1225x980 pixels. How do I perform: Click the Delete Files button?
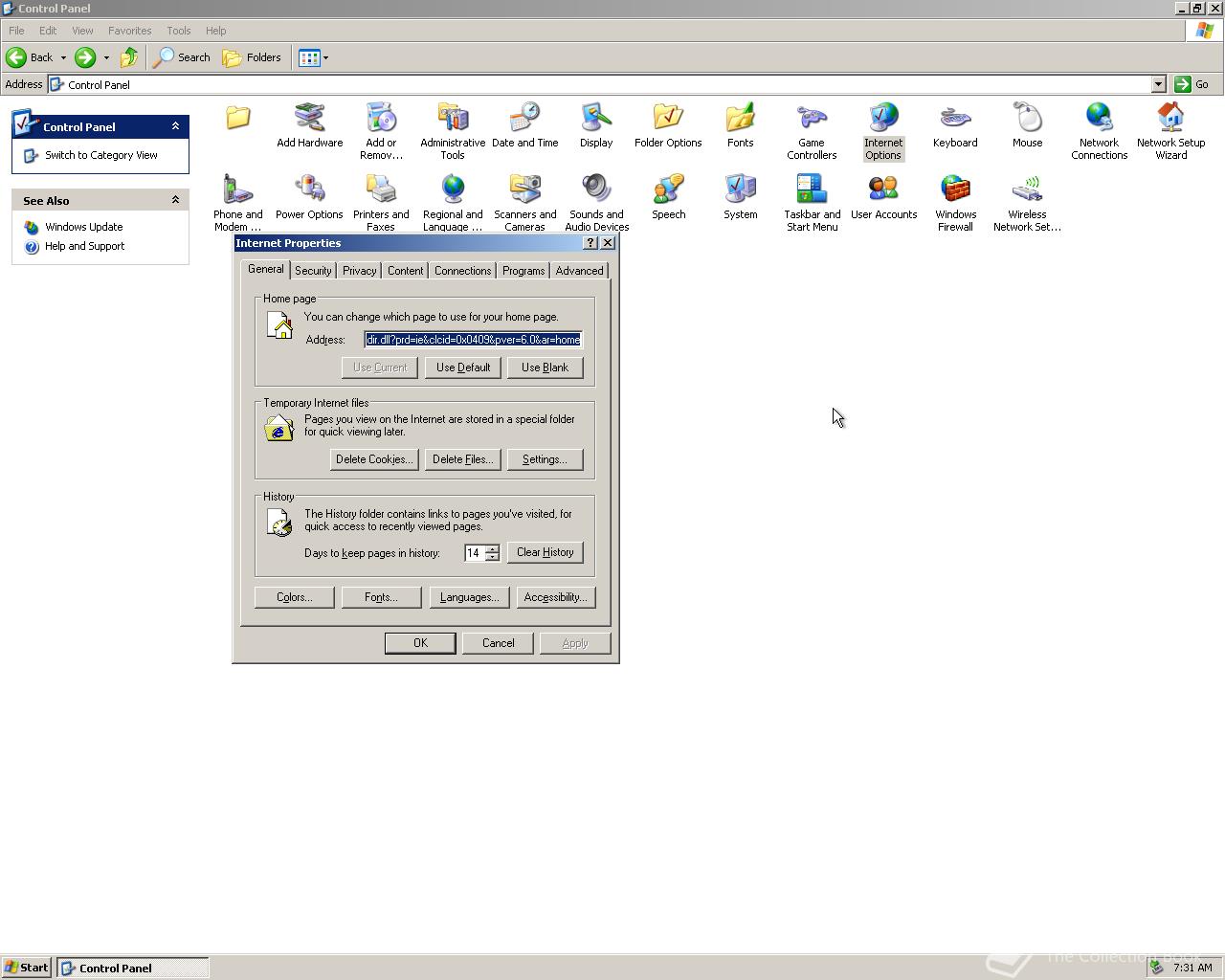coord(463,459)
